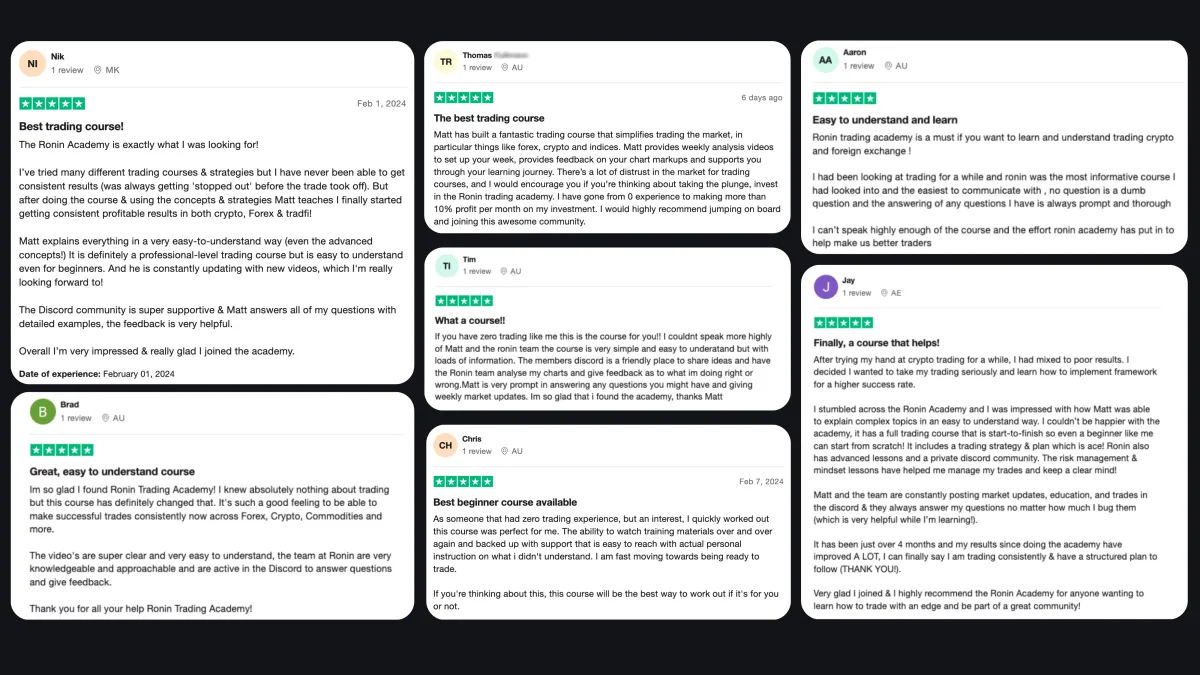Screen dimensions: 1200x675
Task: Open the 'Best trading course!' review title
Action: [x=71, y=126]
